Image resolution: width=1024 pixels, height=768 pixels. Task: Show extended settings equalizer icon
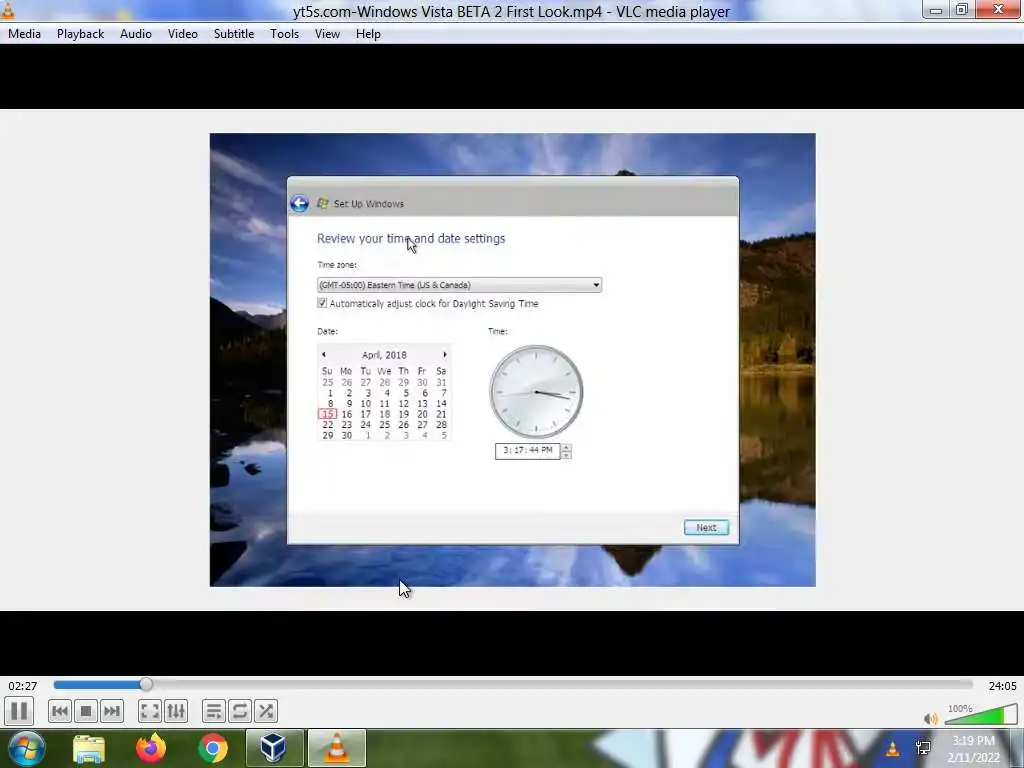click(176, 711)
